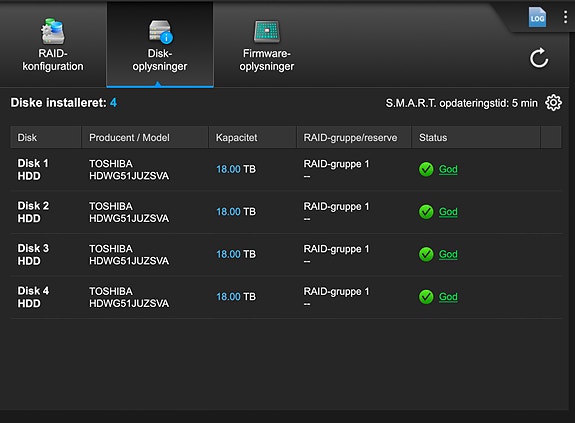Viewport: 575px width, 423px height.
Task: Click green check status icon for Disk 4
Action: point(426,297)
